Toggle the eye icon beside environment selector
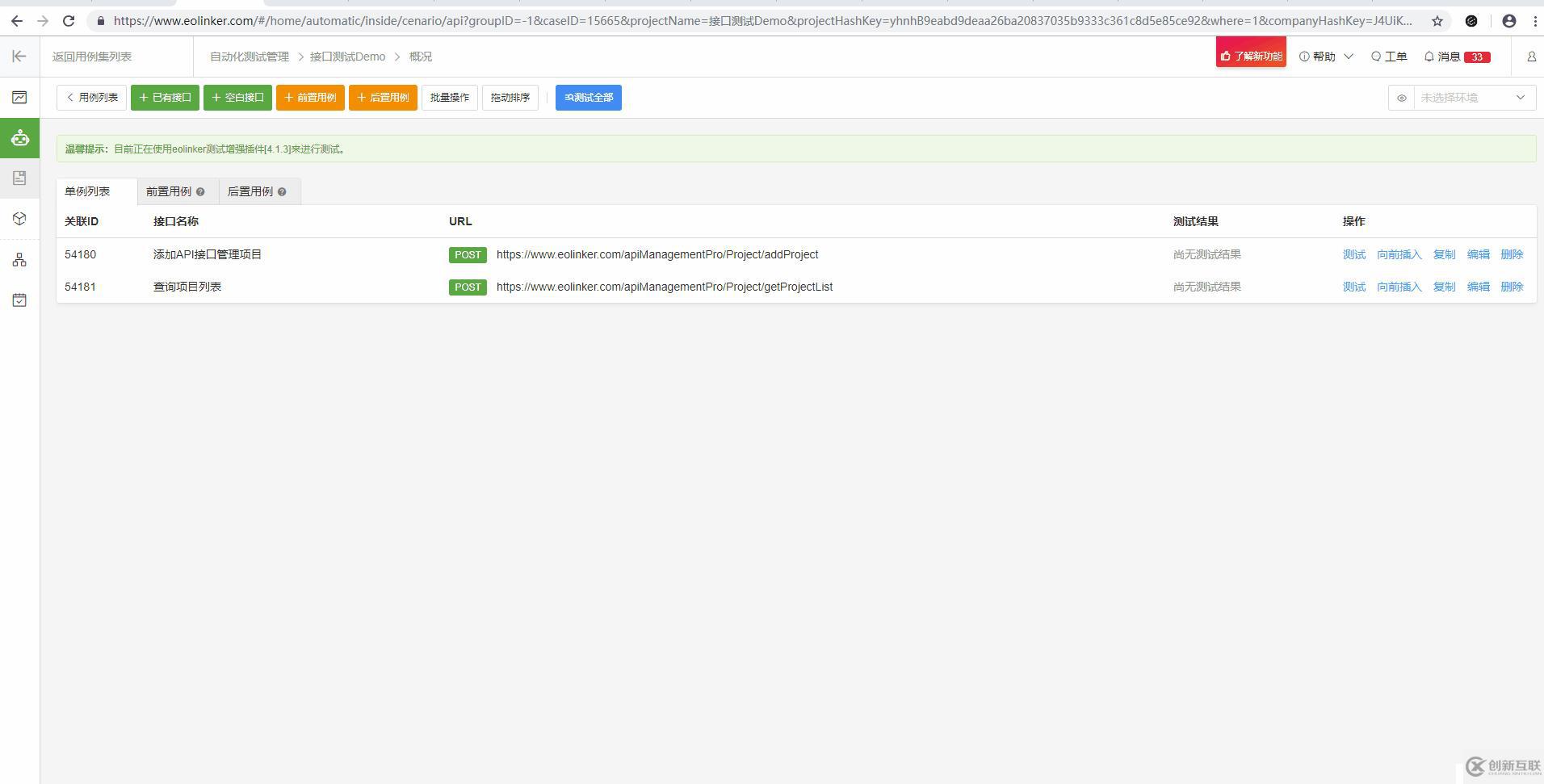Viewport: 1544px width, 784px height. [1402, 98]
